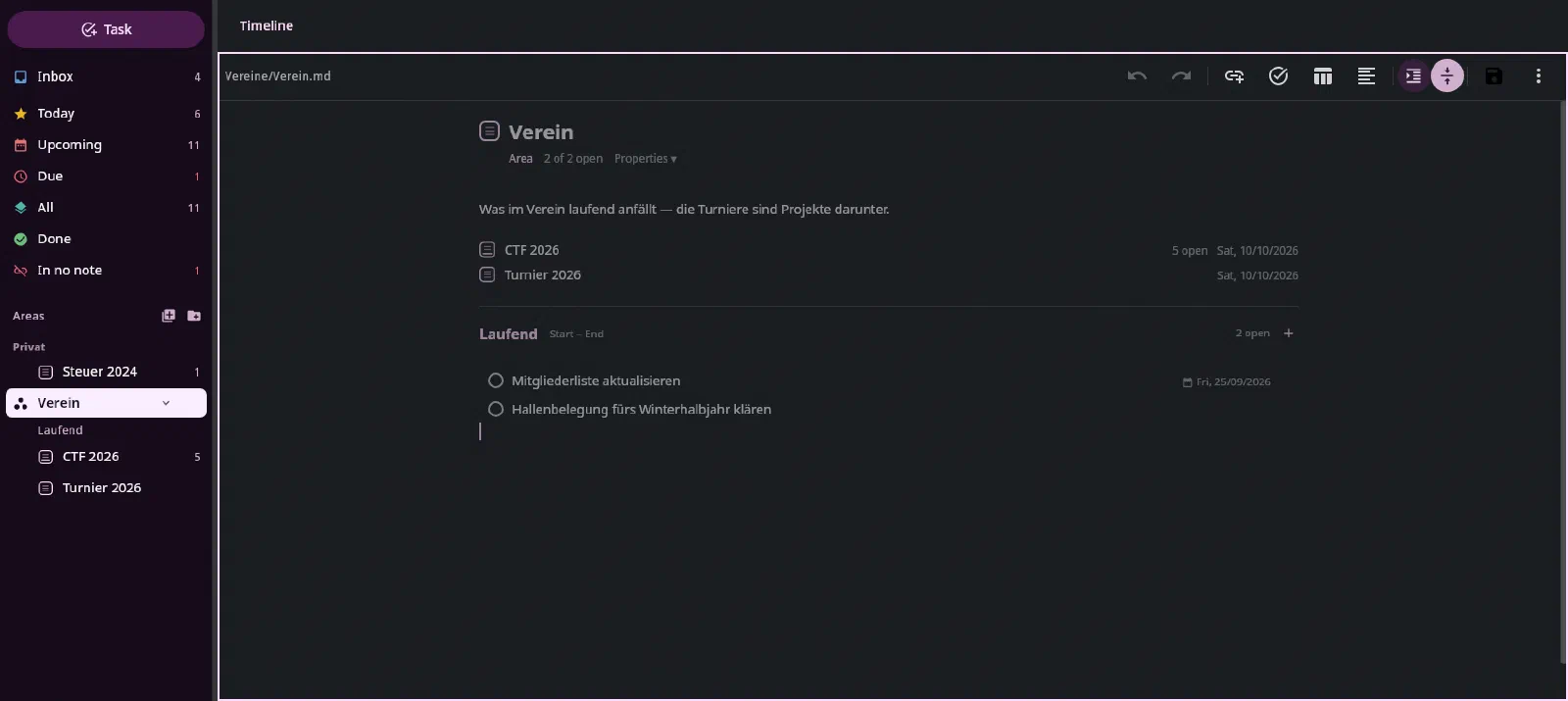Toggle the indent list toolbar button
Viewport: 1568px width, 701px height.
[1412, 76]
